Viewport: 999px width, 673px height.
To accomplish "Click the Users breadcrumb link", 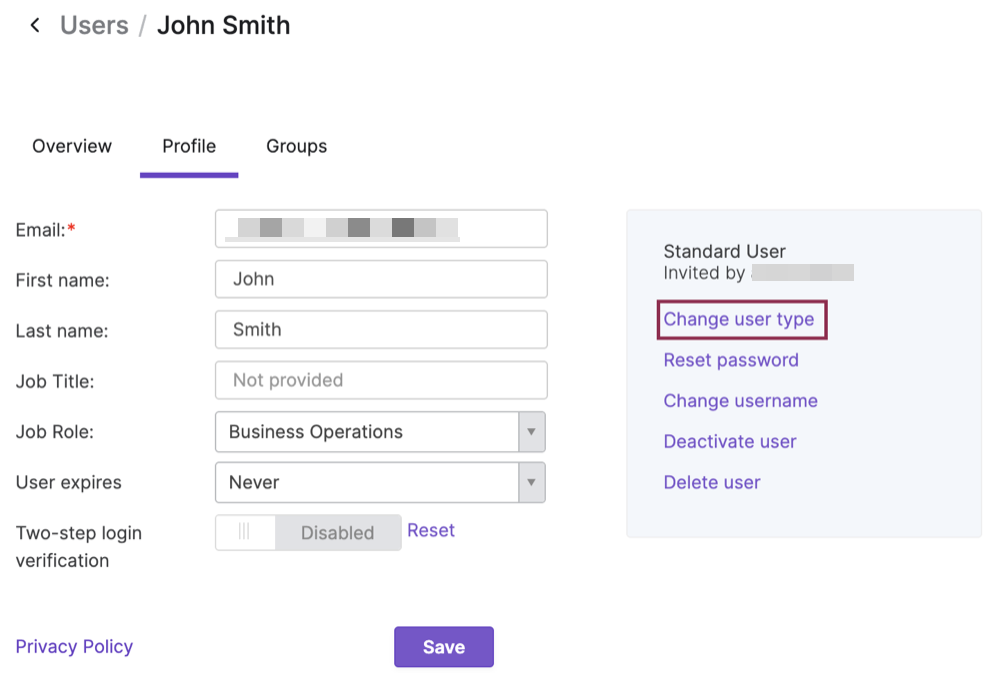I will tap(94, 25).
